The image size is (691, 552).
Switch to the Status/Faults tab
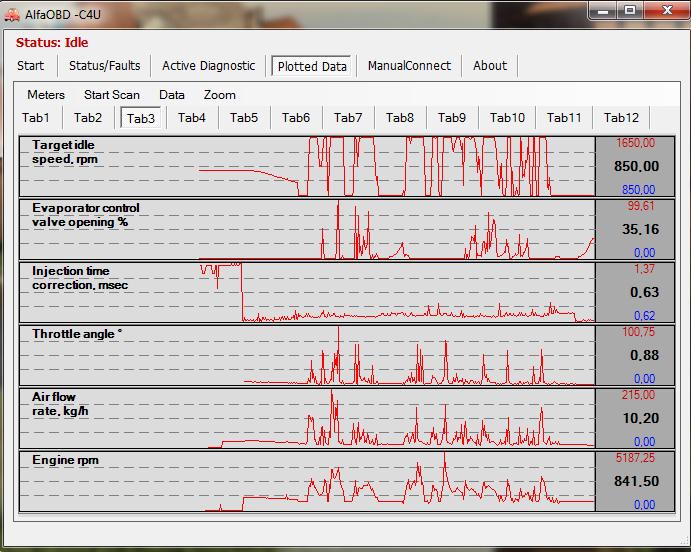(x=104, y=66)
